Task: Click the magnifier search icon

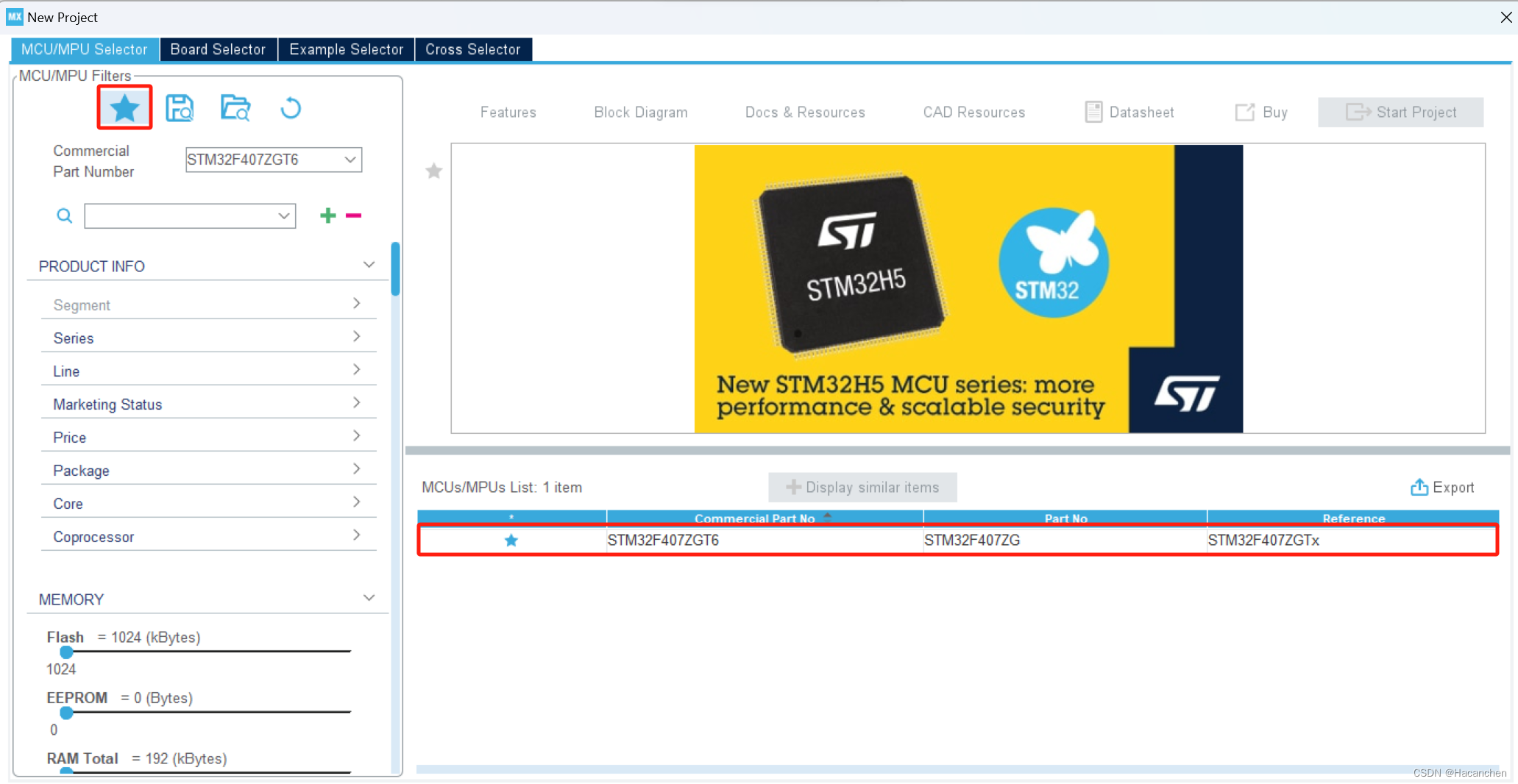Action: [65, 215]
